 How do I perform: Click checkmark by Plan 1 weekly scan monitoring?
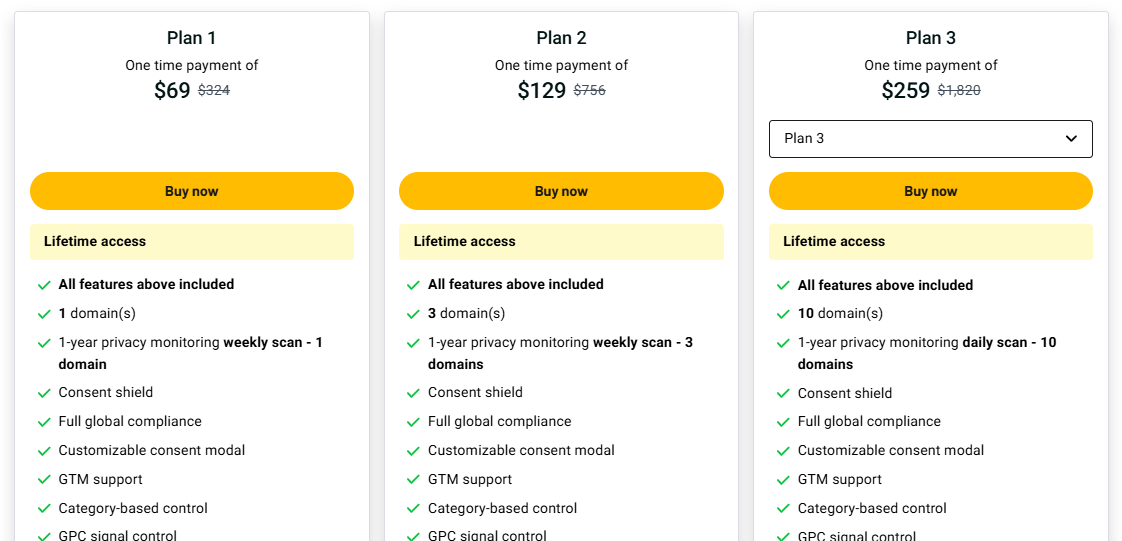44,343
